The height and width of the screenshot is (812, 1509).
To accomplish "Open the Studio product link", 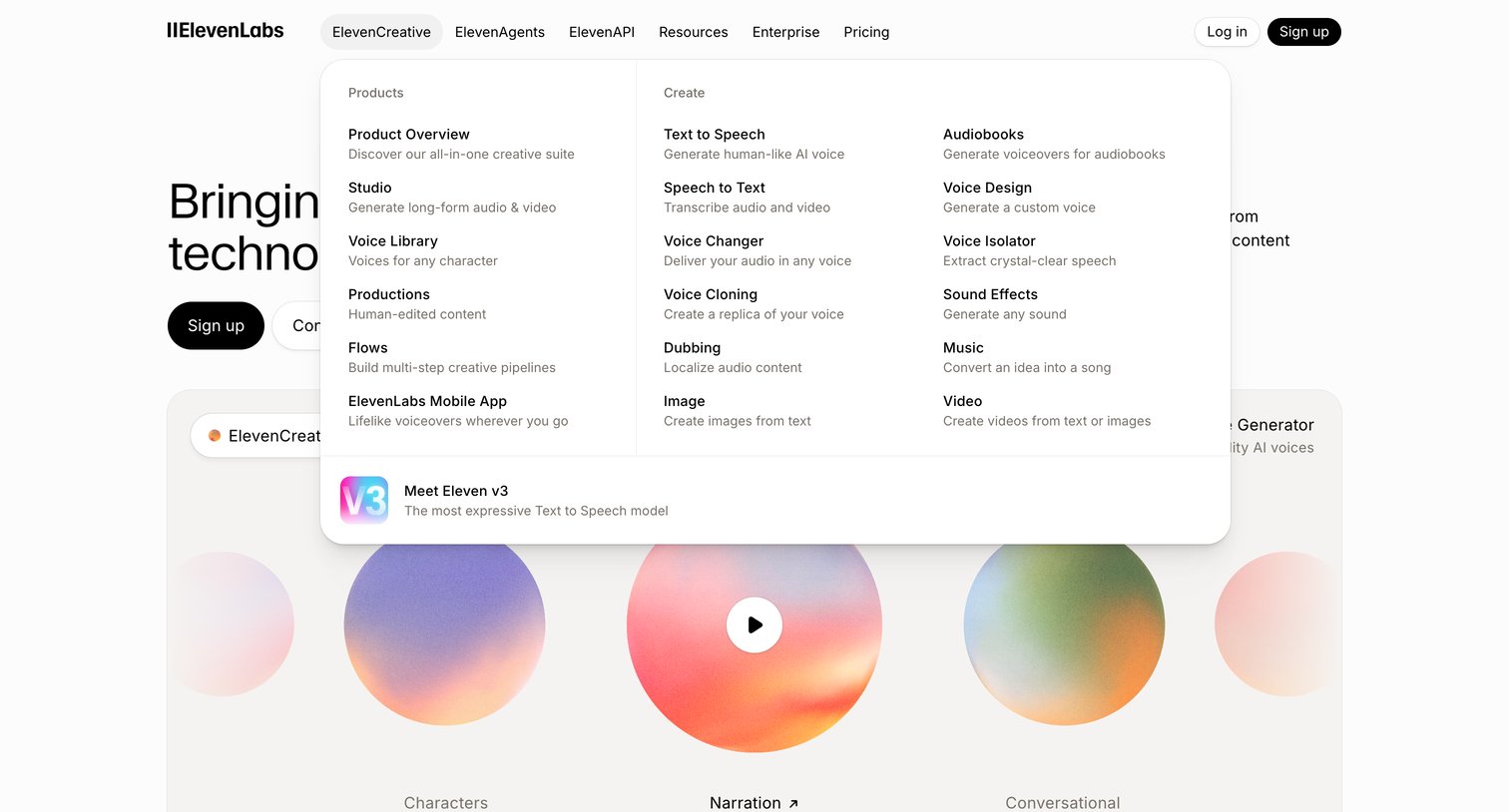I will click(452, 198).
